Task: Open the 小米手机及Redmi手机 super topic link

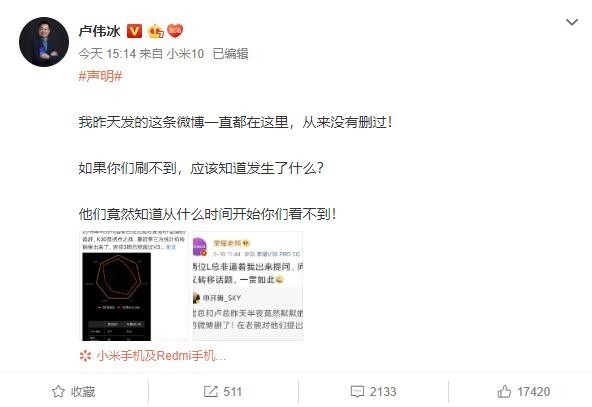Action: 161,356
